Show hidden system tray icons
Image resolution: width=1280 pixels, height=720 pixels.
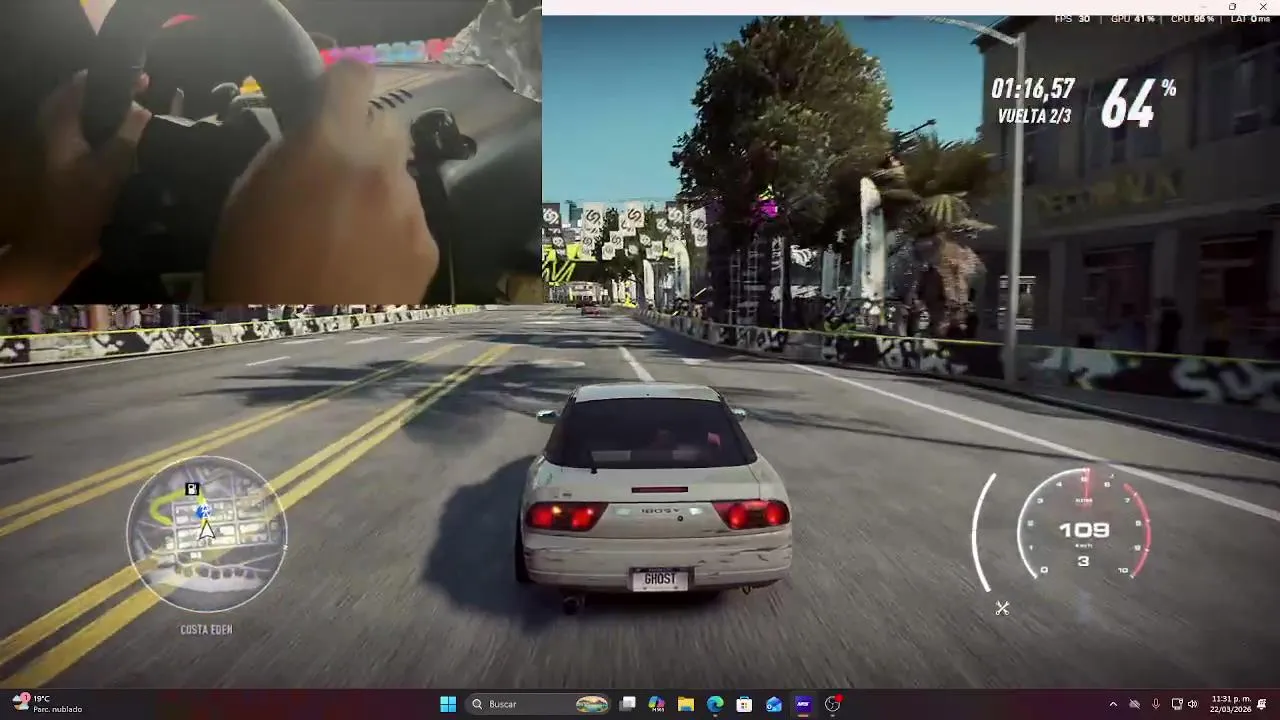1113,704
